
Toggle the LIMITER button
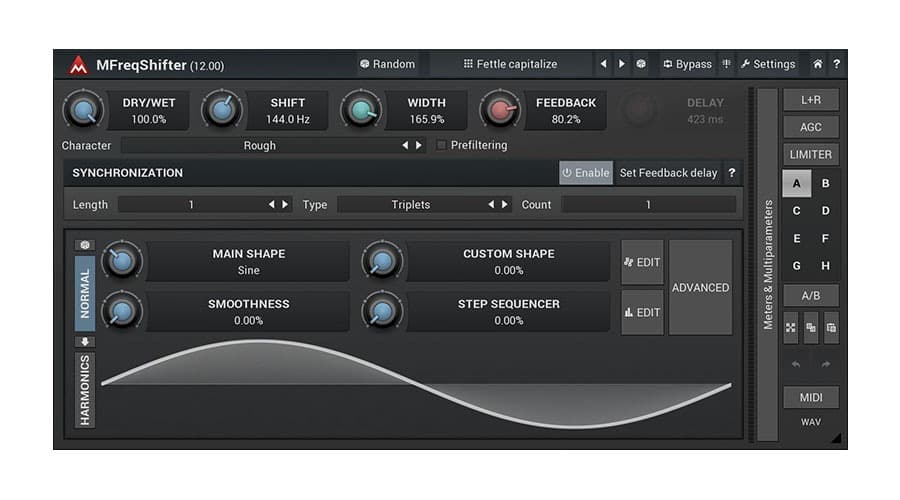tap(811, 154)
